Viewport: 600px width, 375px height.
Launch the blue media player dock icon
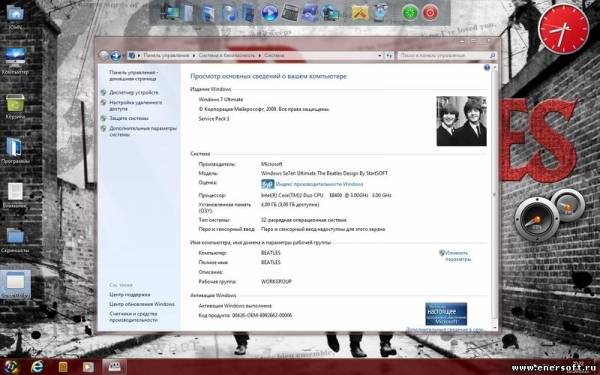(x=269, y=13)
